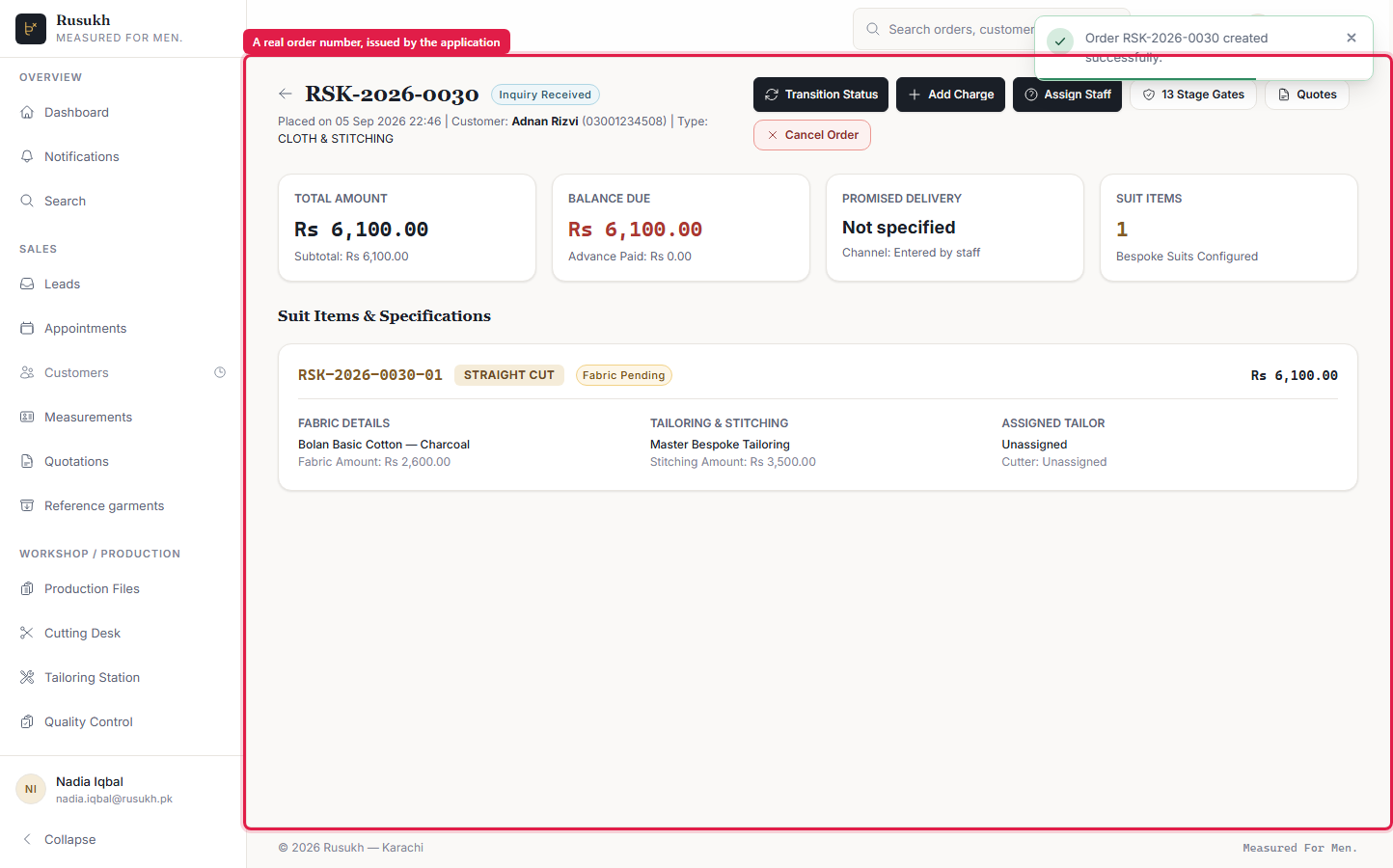The height and width of the screenshot is (868, 1393).
Task: Open the Tailoring Station icon
Action: click(27, 677)
